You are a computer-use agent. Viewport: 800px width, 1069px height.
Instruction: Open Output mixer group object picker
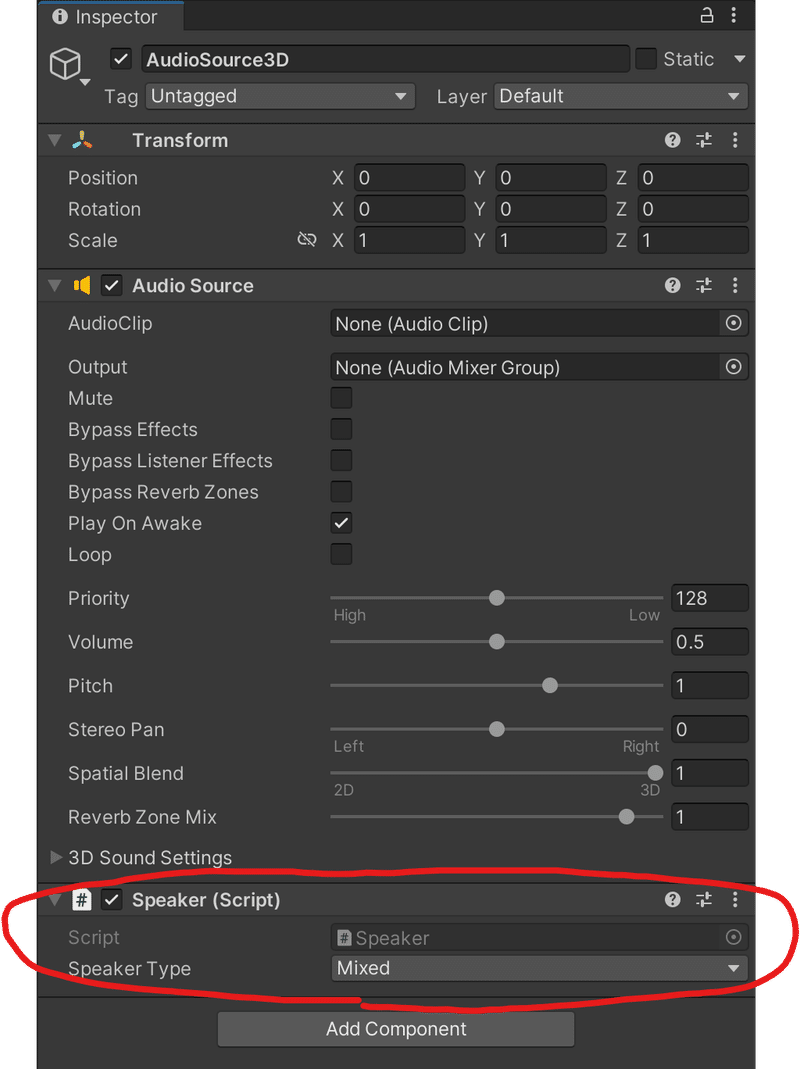point(733,367)
